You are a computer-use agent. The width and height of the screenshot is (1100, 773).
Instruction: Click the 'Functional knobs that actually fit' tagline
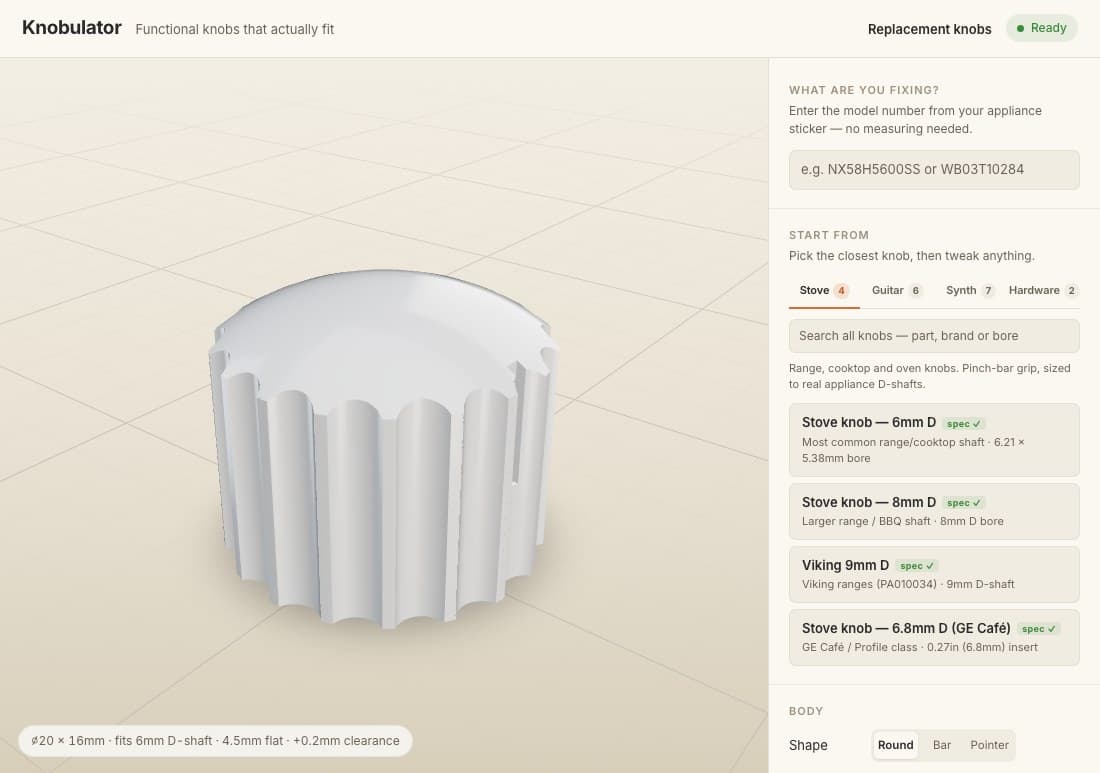[234, 29]
